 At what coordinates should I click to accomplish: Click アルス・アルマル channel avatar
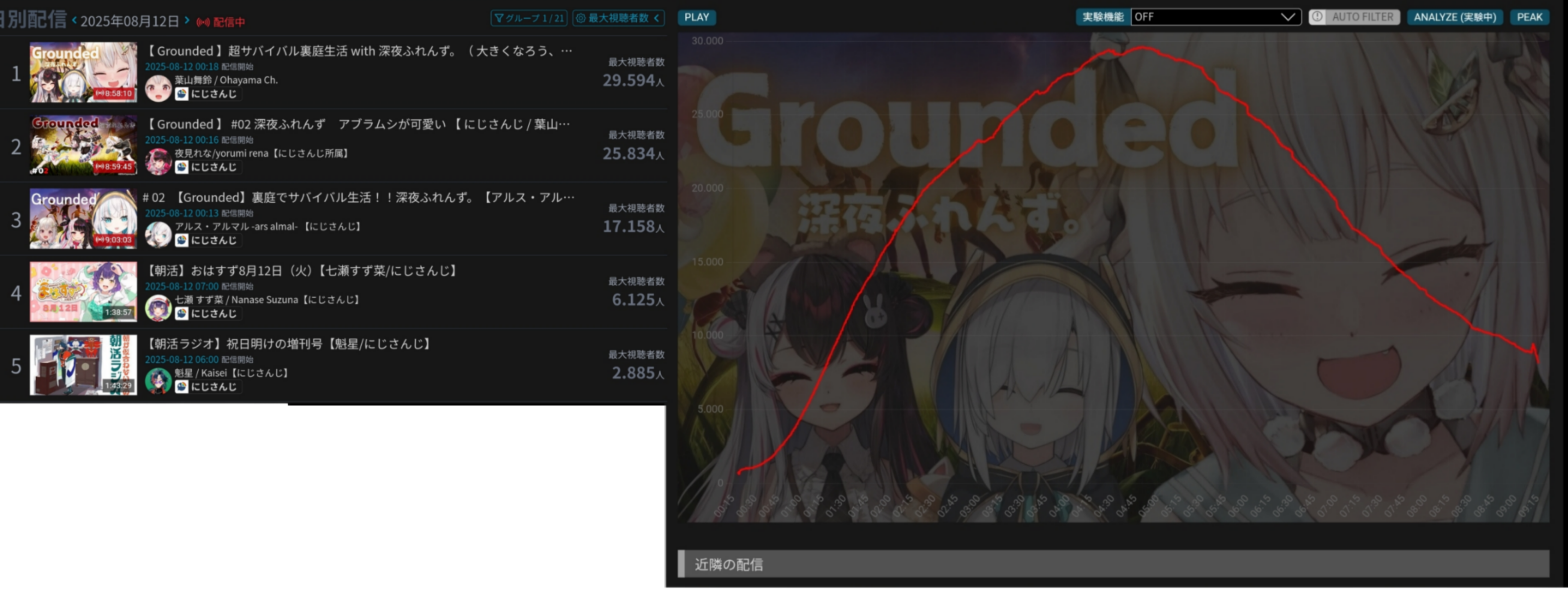(x=158, y=234)
